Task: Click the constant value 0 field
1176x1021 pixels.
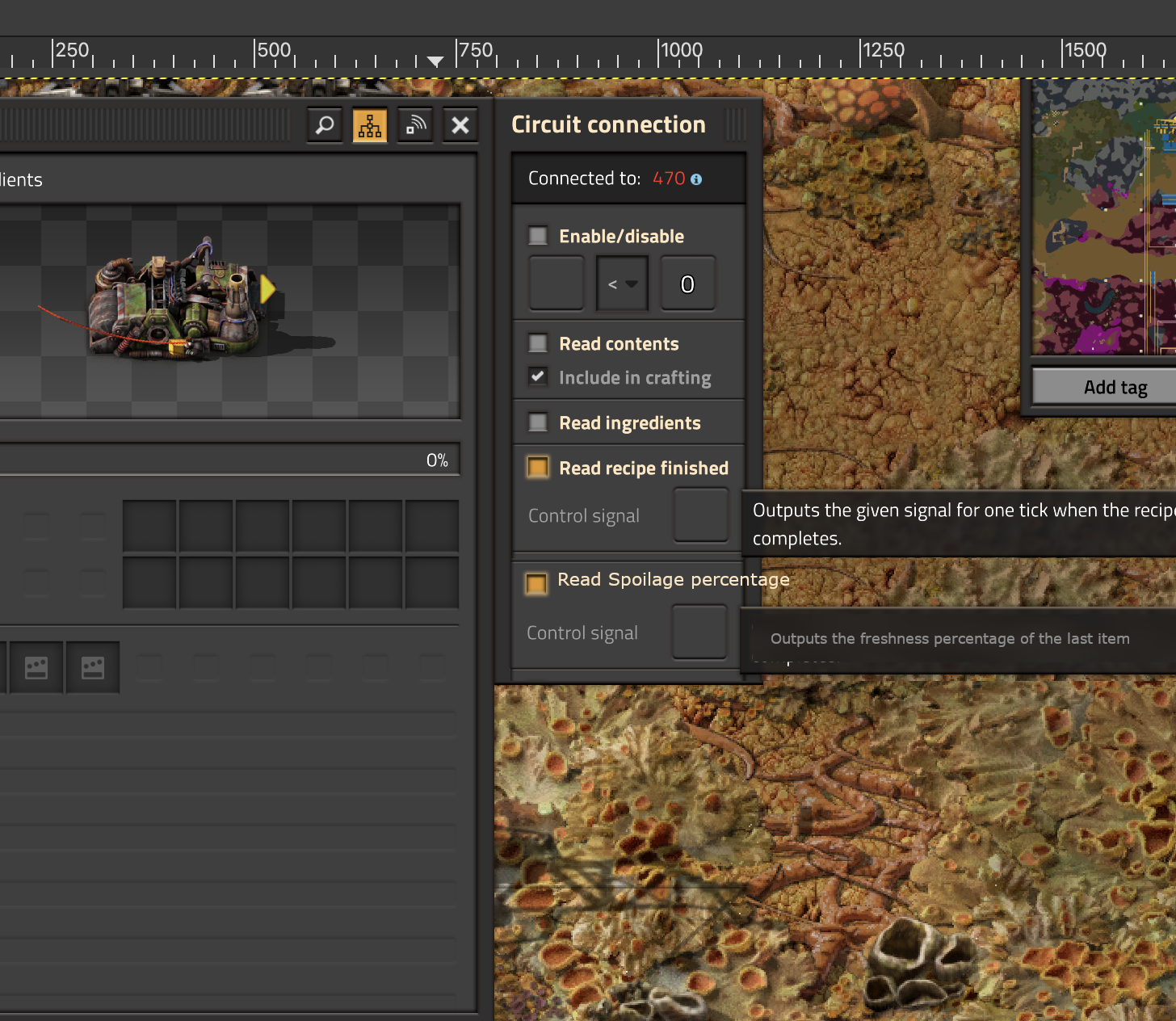Action: coord(688,284)
